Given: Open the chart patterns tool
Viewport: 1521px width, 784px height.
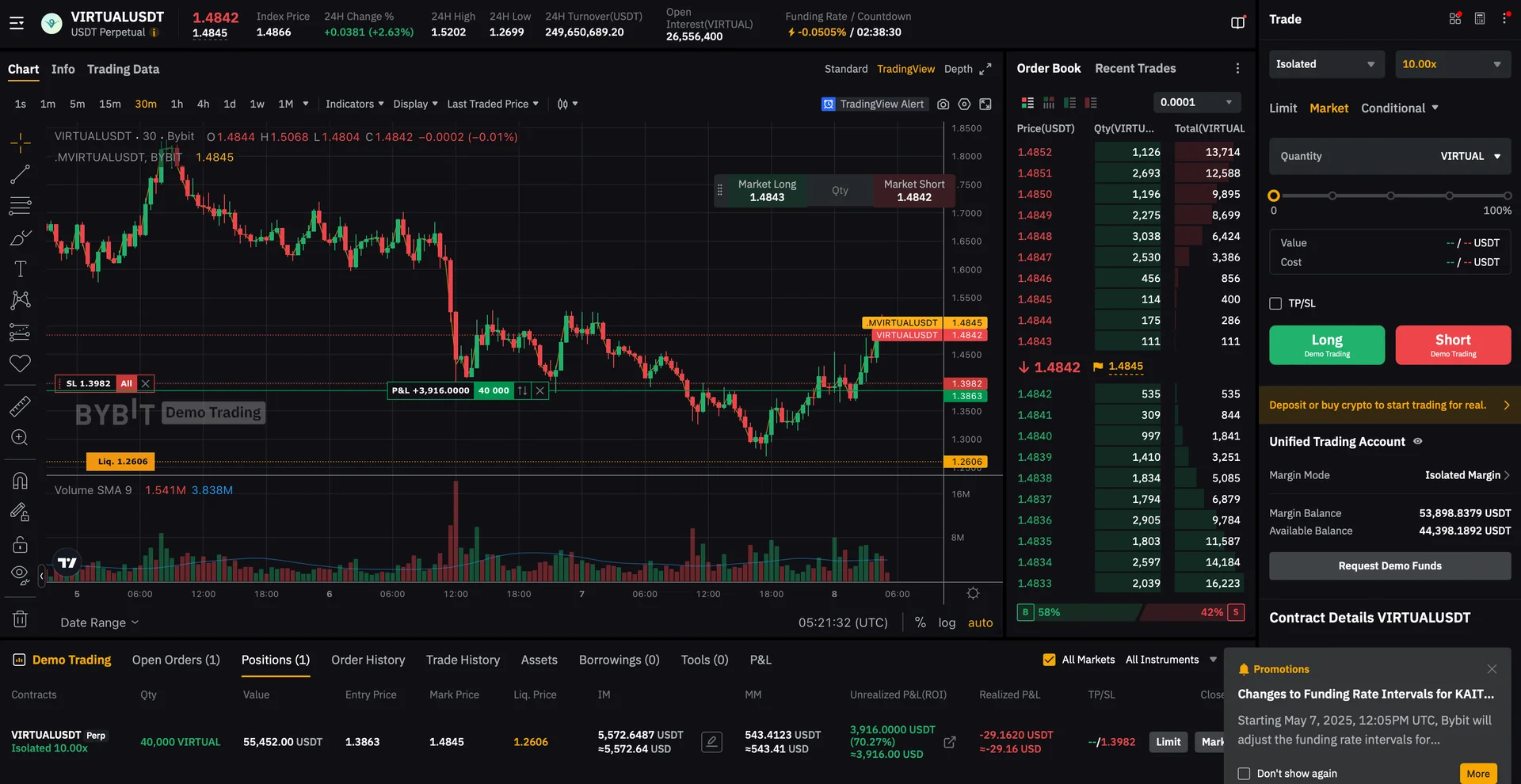Looking at the screenshot, I should [x=21, y=300].
